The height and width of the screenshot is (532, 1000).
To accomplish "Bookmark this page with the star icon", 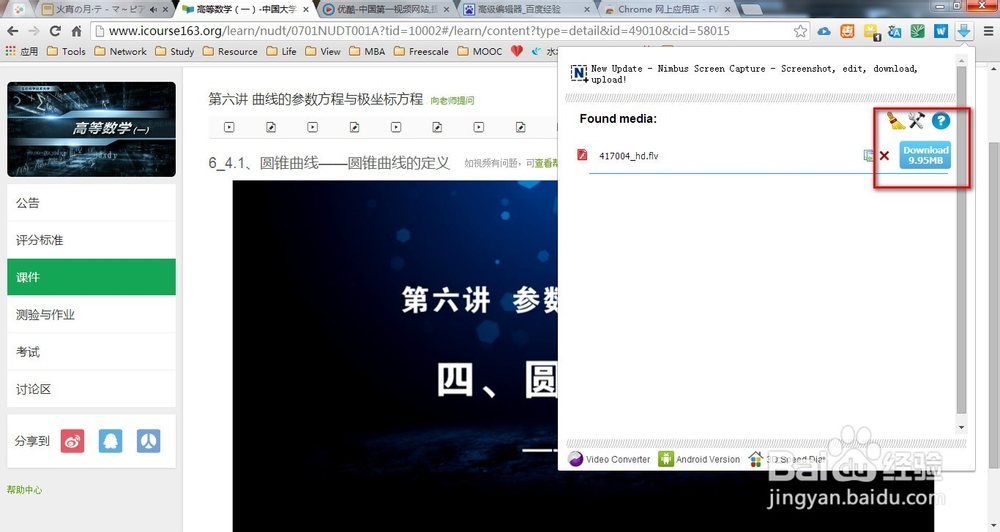I will coord(800,31).
